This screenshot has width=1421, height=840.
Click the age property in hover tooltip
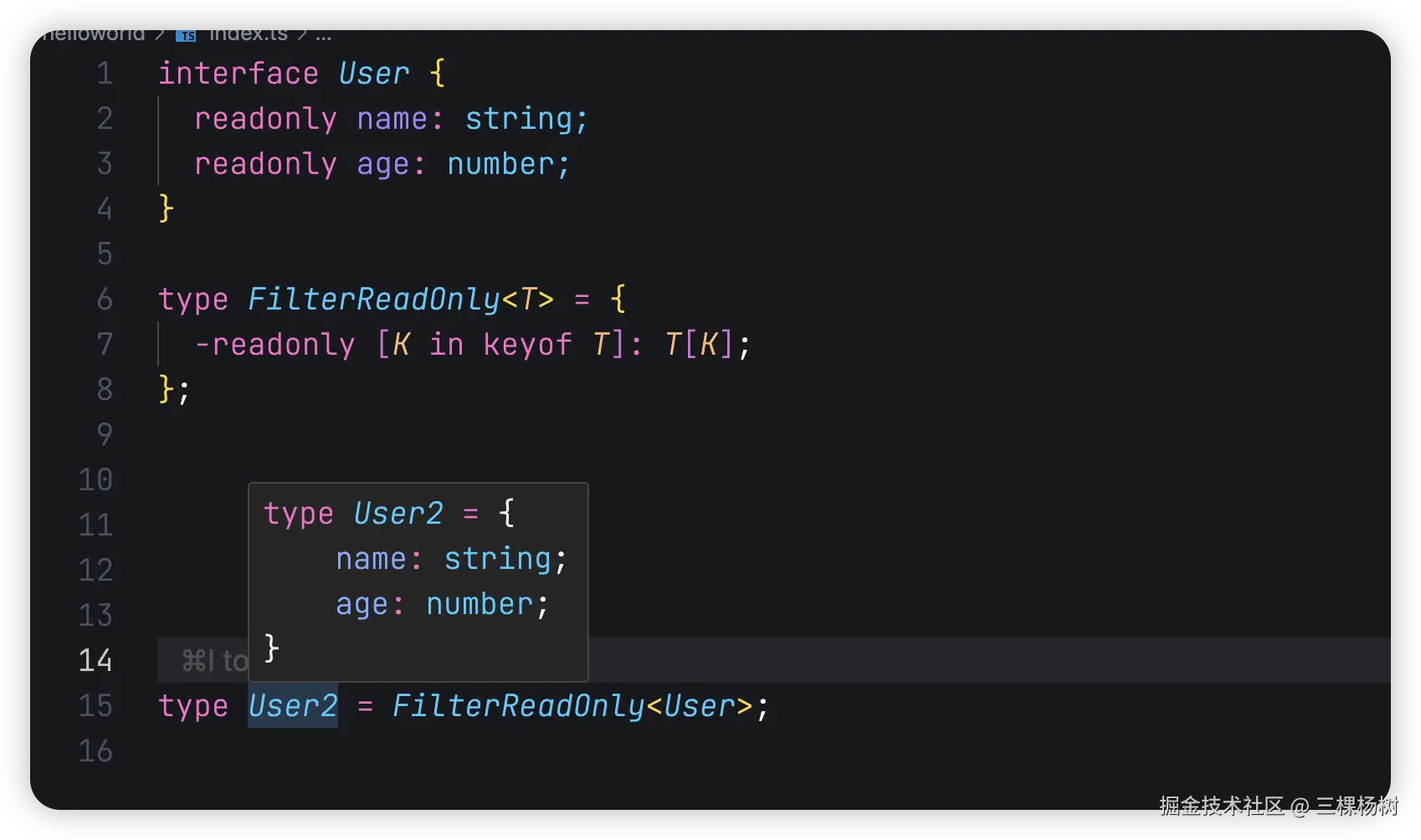(362, 604)
